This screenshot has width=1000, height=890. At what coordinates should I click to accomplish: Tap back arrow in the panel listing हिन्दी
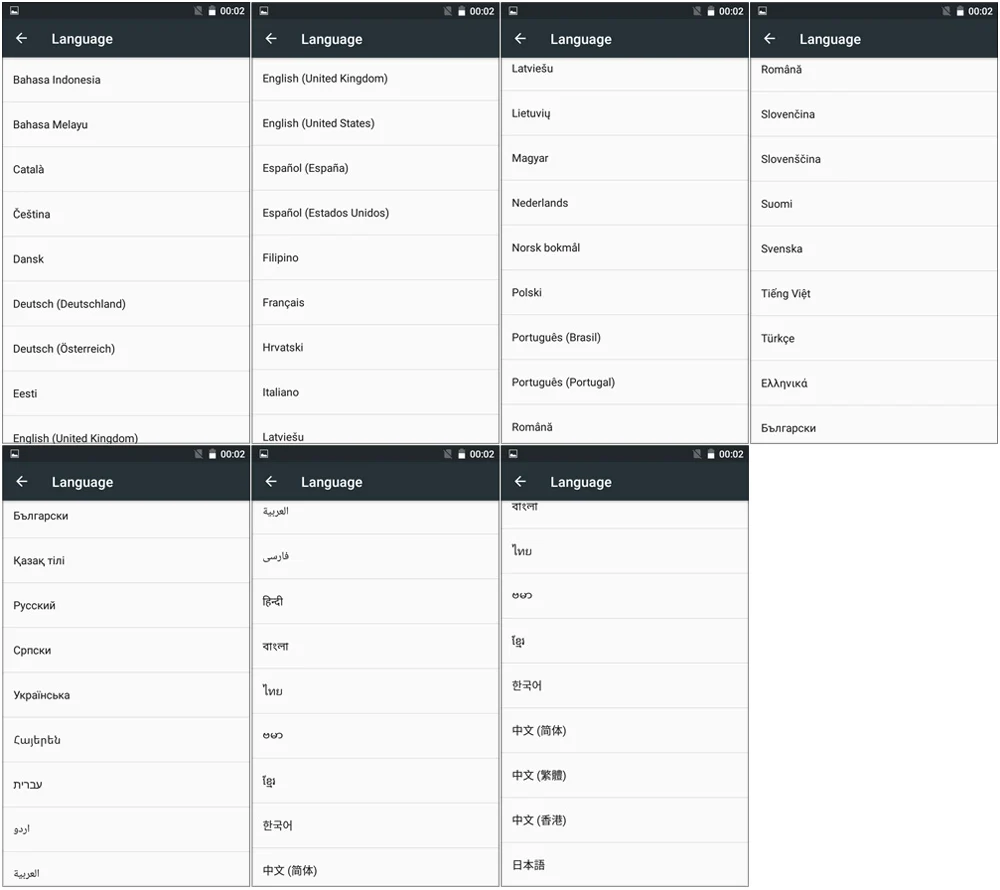coord(271,482)
